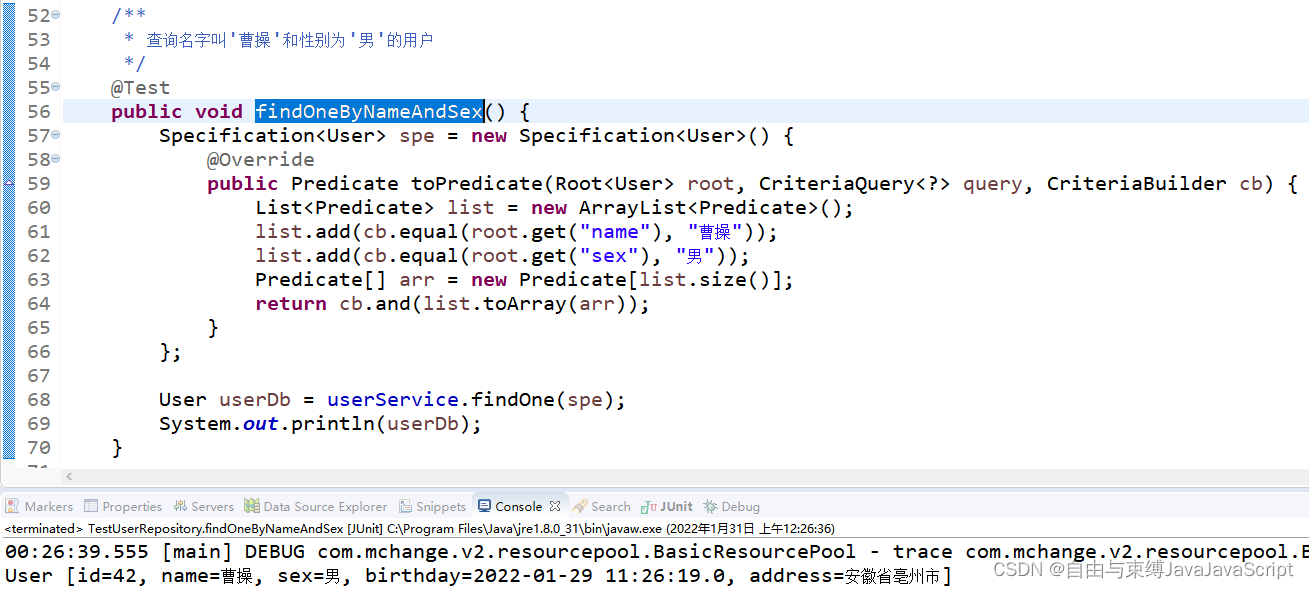Click the User [id=42...] console output line

[x=478, y=576]
